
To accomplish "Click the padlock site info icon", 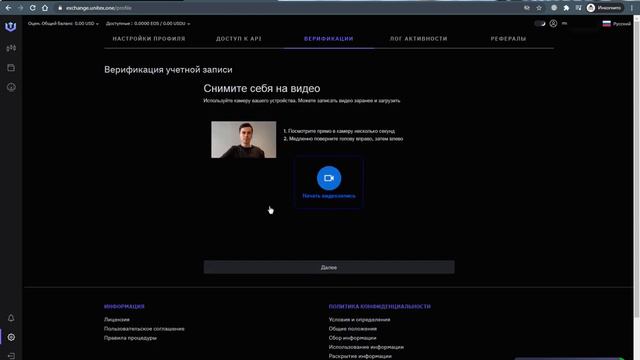I will (x=60, y=8).
